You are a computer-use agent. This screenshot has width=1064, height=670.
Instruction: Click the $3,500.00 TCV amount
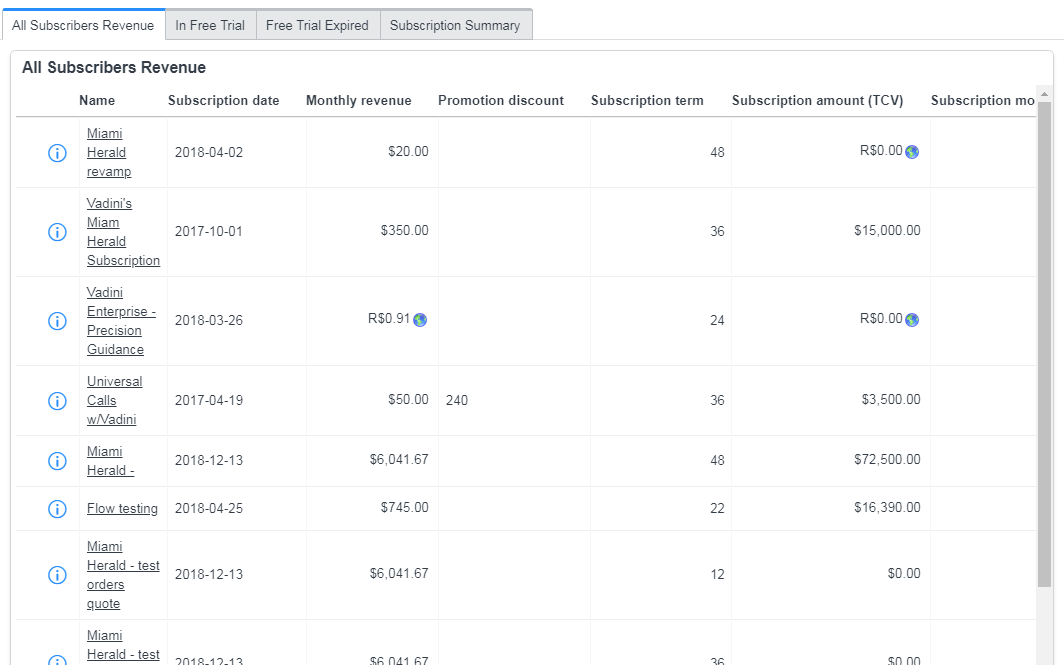point(891,400)
